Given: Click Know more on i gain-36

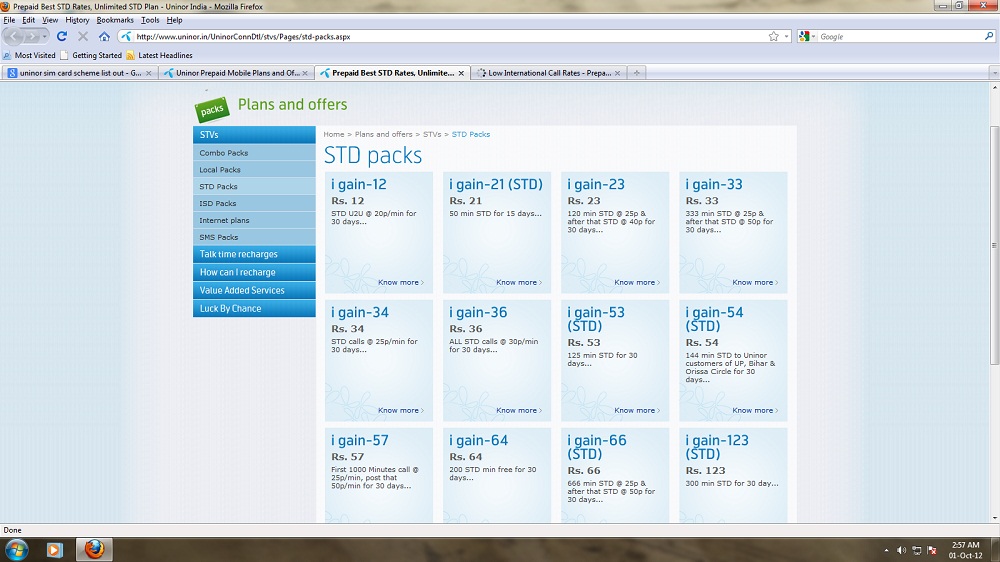Looking at the screenshot, I should pos(518,410).
